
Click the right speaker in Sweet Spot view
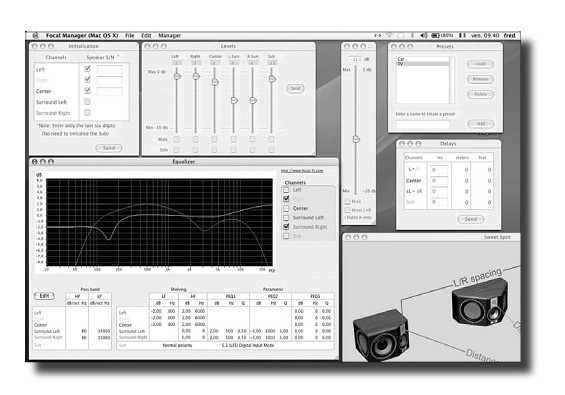click(x=480, y=301)
